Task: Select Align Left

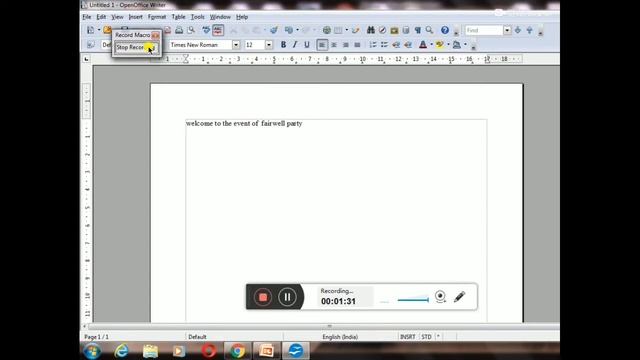Action: click(x=322, y=44)
